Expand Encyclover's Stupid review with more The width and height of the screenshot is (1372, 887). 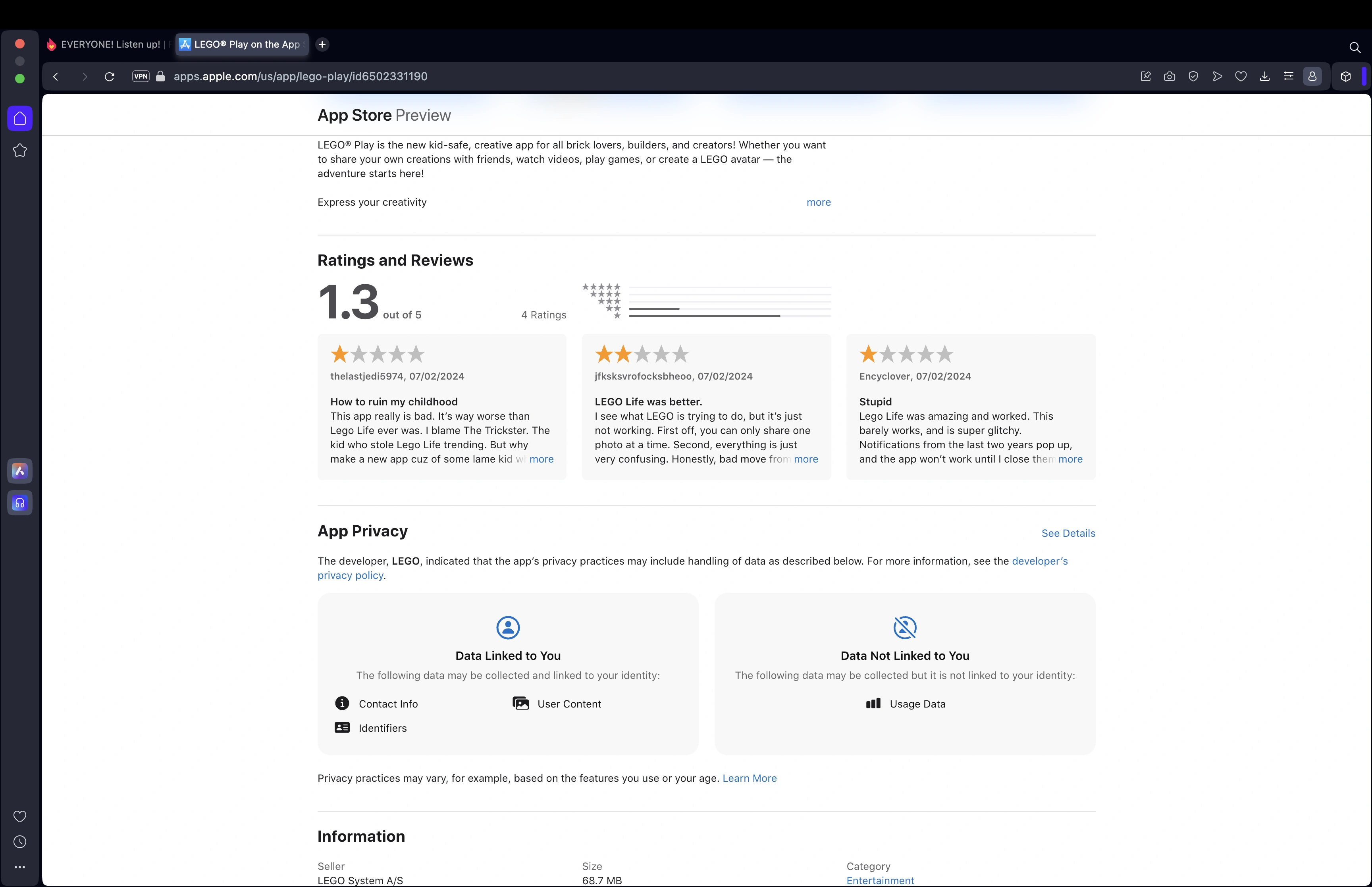pyautogui.click(x=1070, y=459)
